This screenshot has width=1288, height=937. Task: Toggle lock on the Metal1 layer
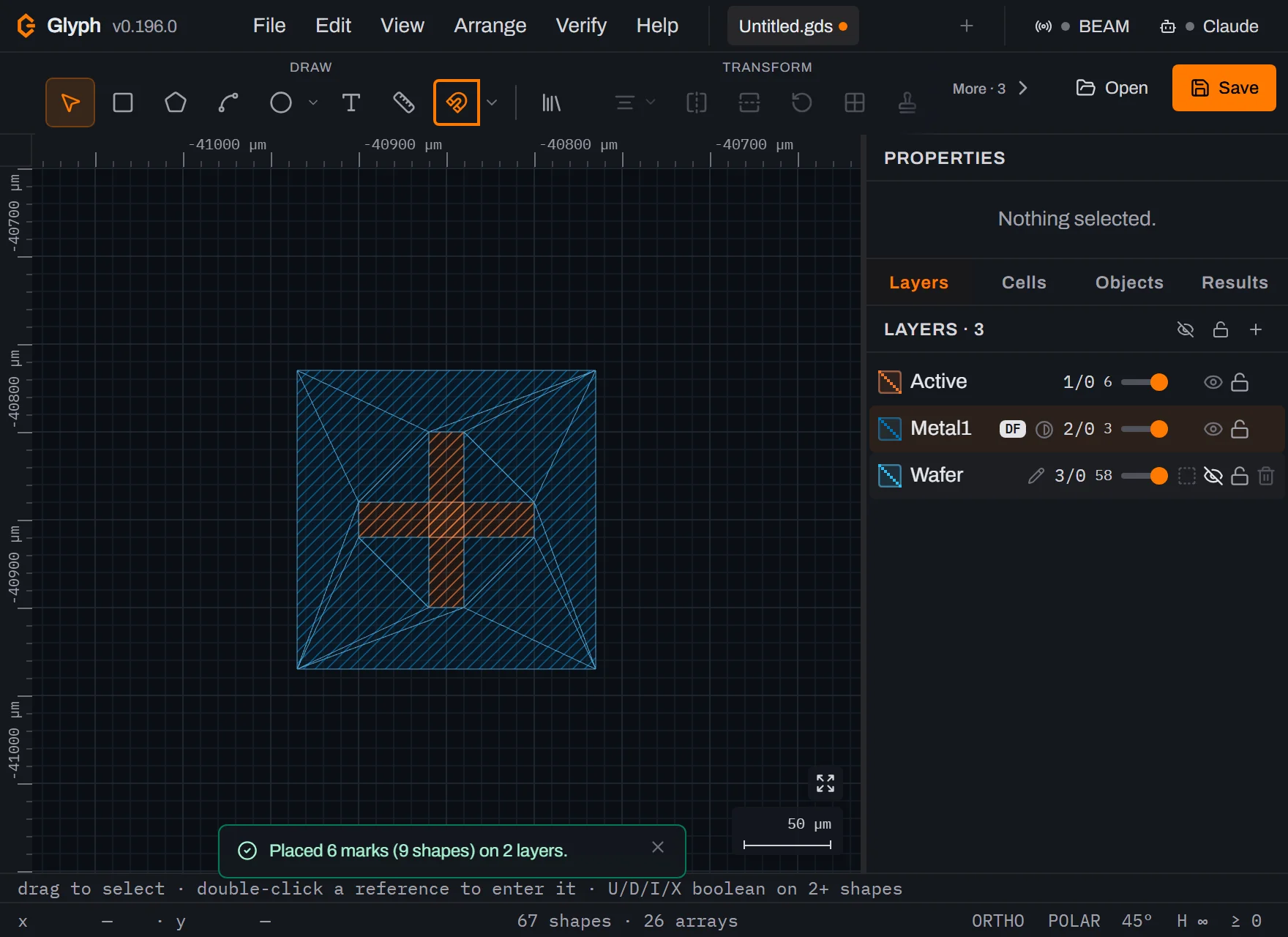(x=1240, y=429)
